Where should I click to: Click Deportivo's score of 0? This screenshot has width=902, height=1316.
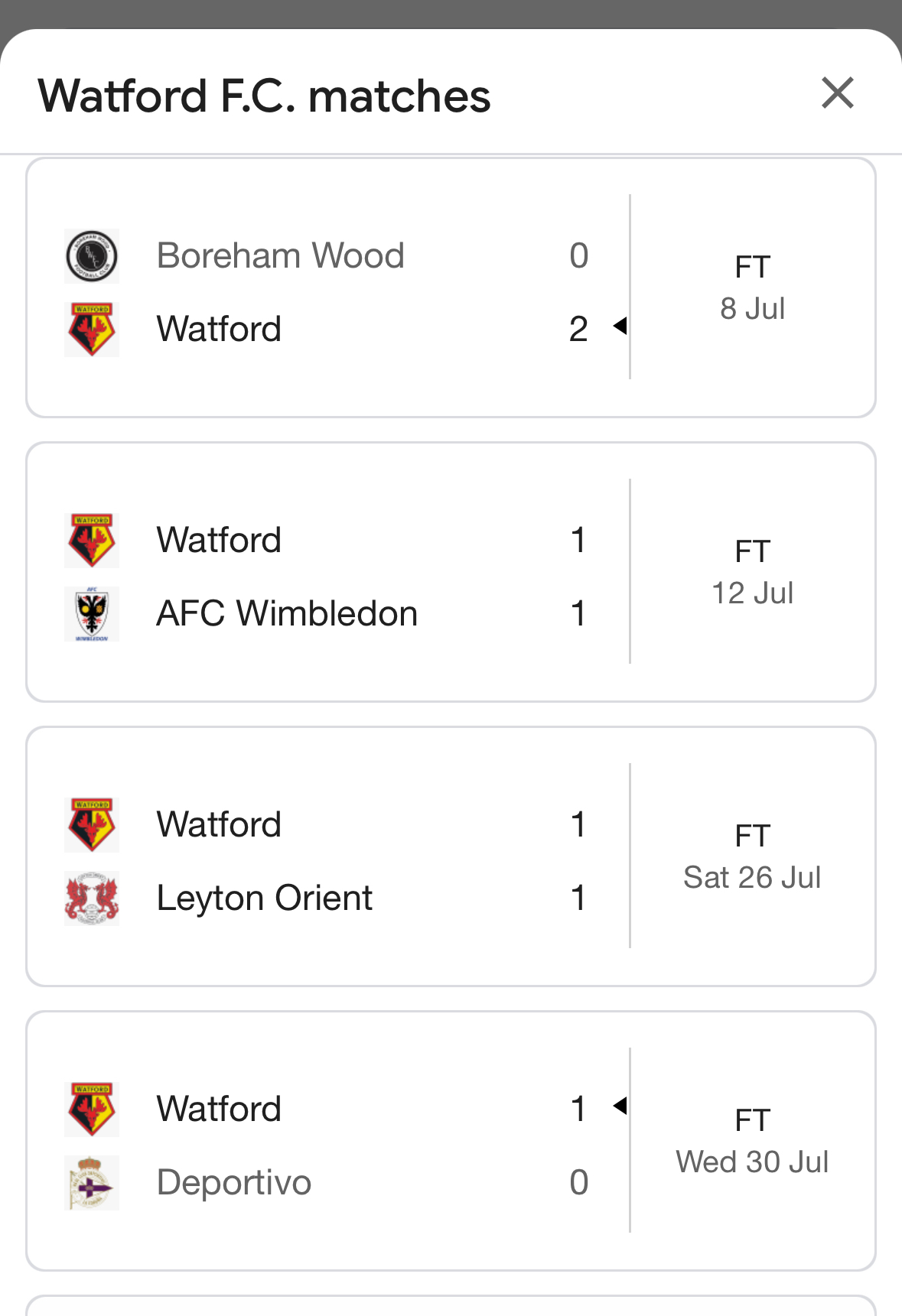pos(578,1182)
